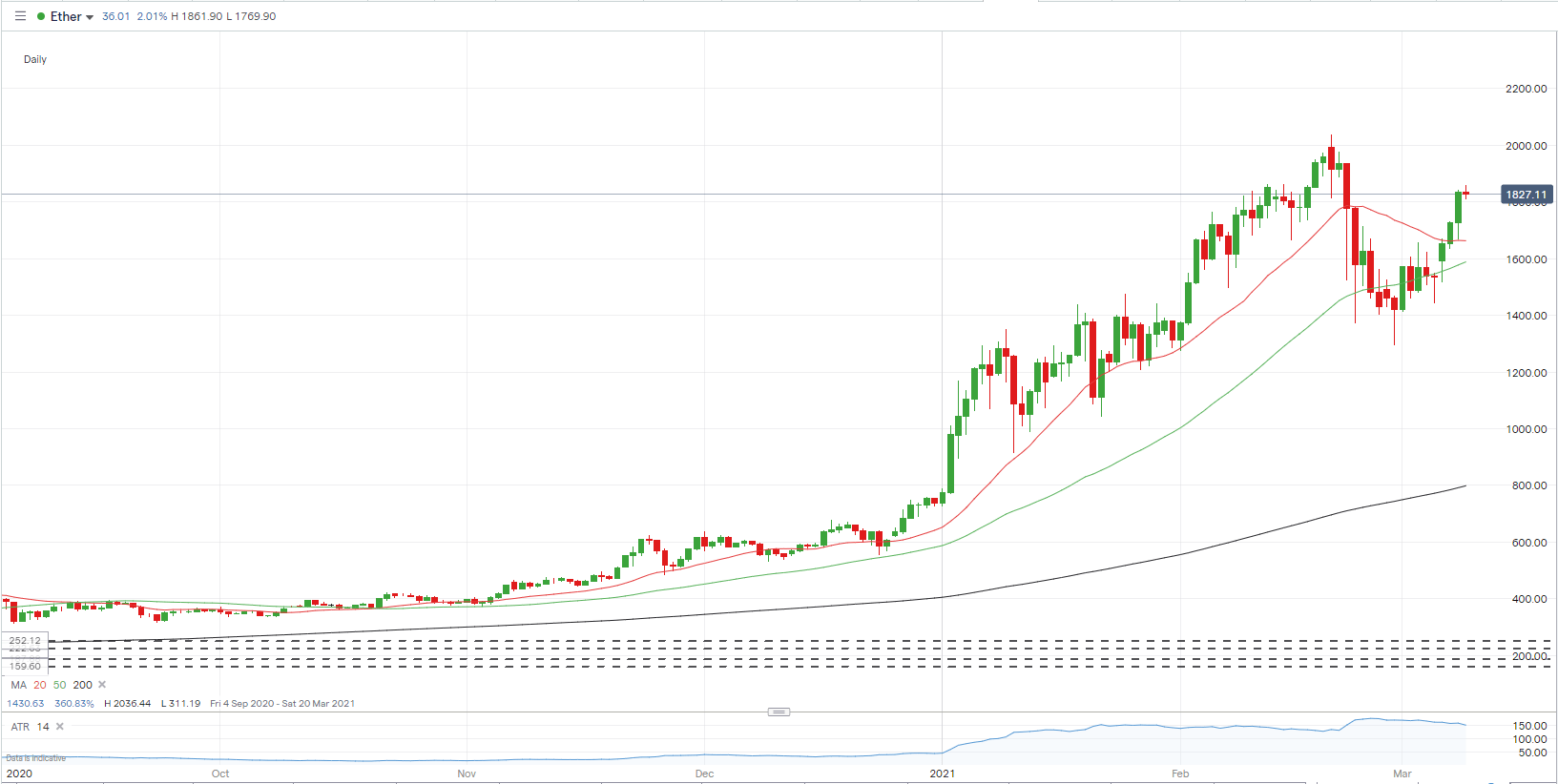Click the 150.00 ATR axis label

pyautogui.click(x=1530, y=726)
